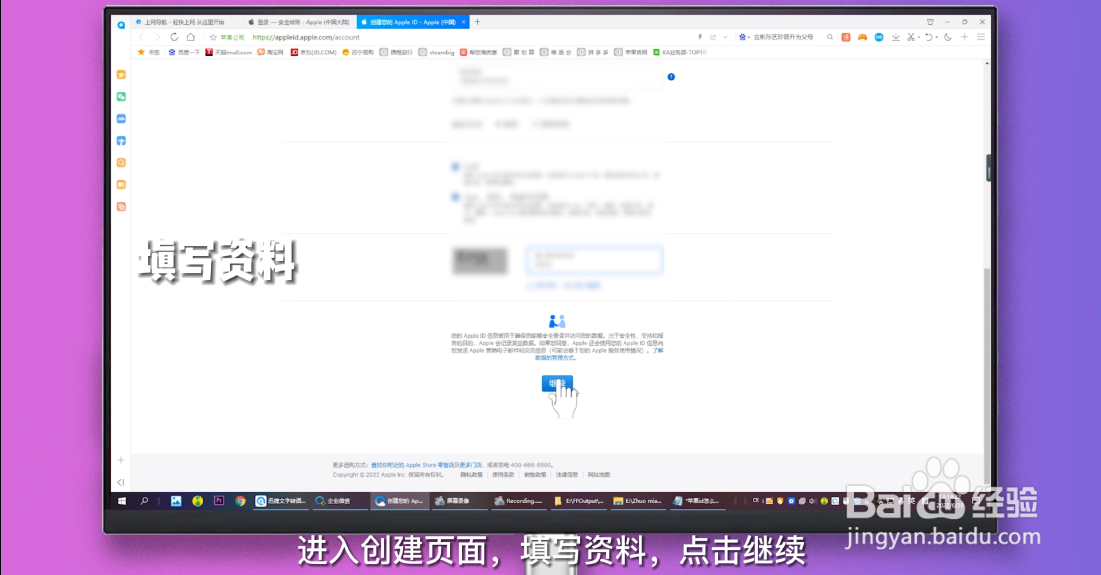Open the 使用条款 footer link
The height and width of the screenshot is (575, 1101).
coord(503,475)
